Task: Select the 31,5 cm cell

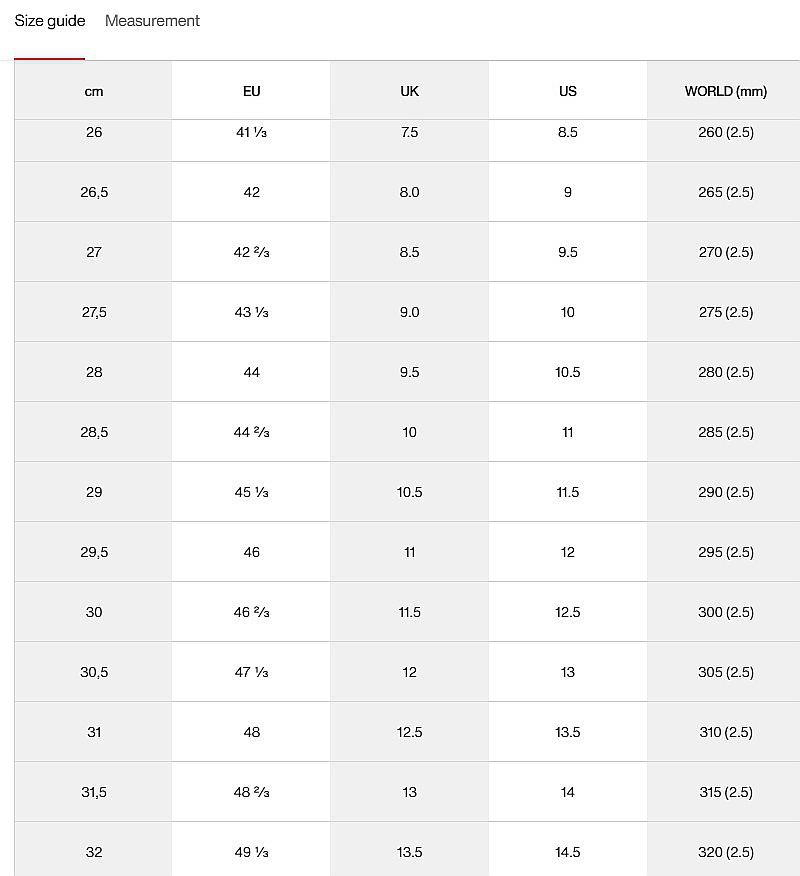Action: (x=94, y=792)
